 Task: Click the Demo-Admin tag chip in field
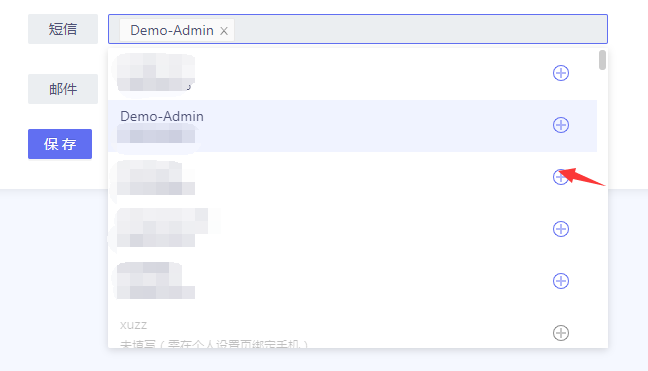(177, 30)
